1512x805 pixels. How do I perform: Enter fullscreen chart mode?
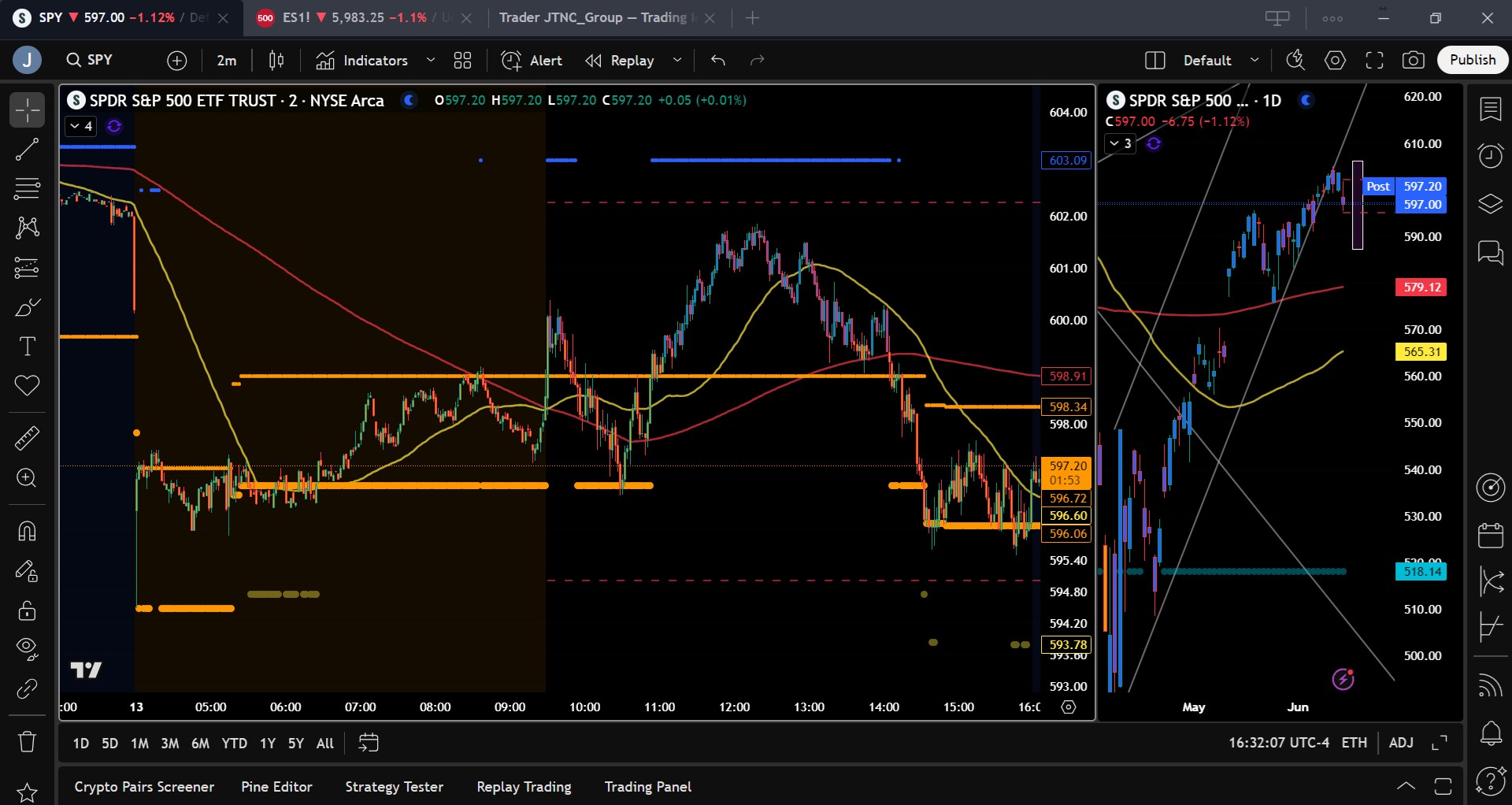point(1374,60)
